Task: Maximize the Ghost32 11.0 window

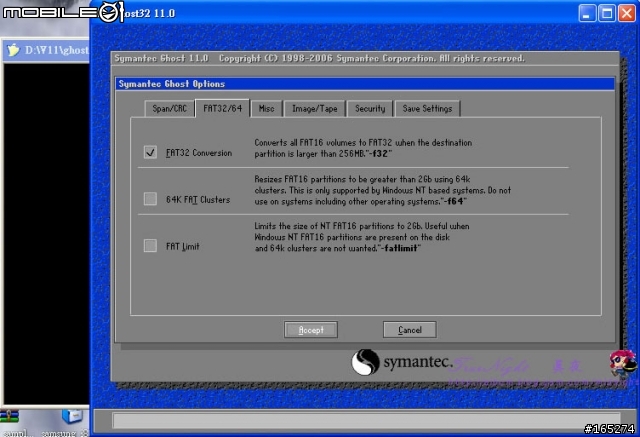Action: 607,13
